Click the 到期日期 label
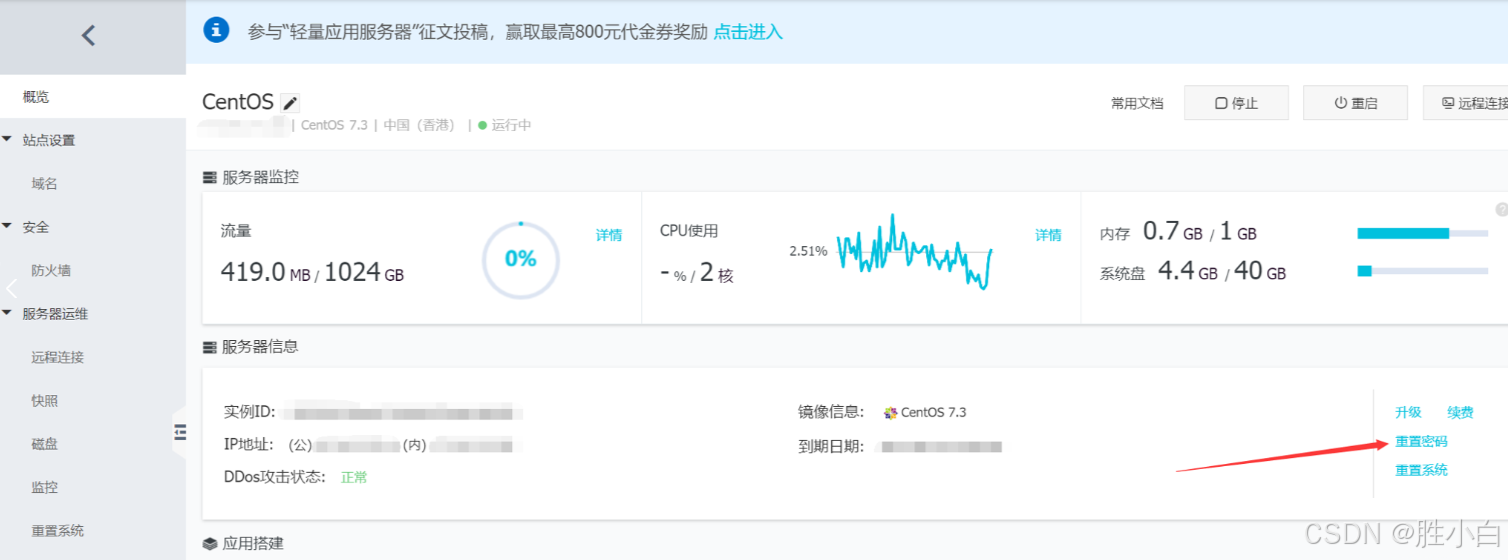This screenshot has width=1508, height=560. click(x=830, y=447)
